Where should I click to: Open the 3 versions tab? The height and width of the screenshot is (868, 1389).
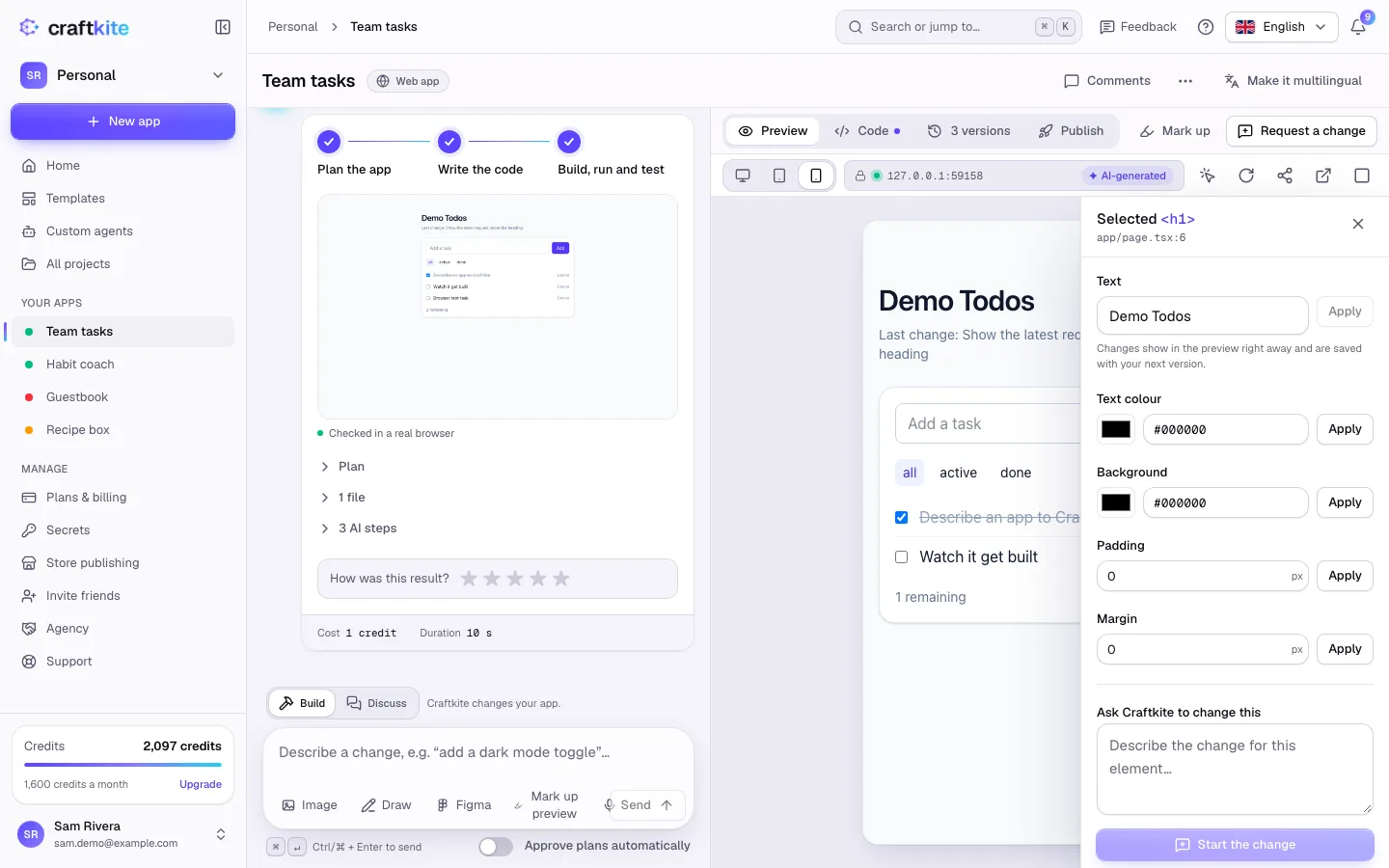(969, 131)
